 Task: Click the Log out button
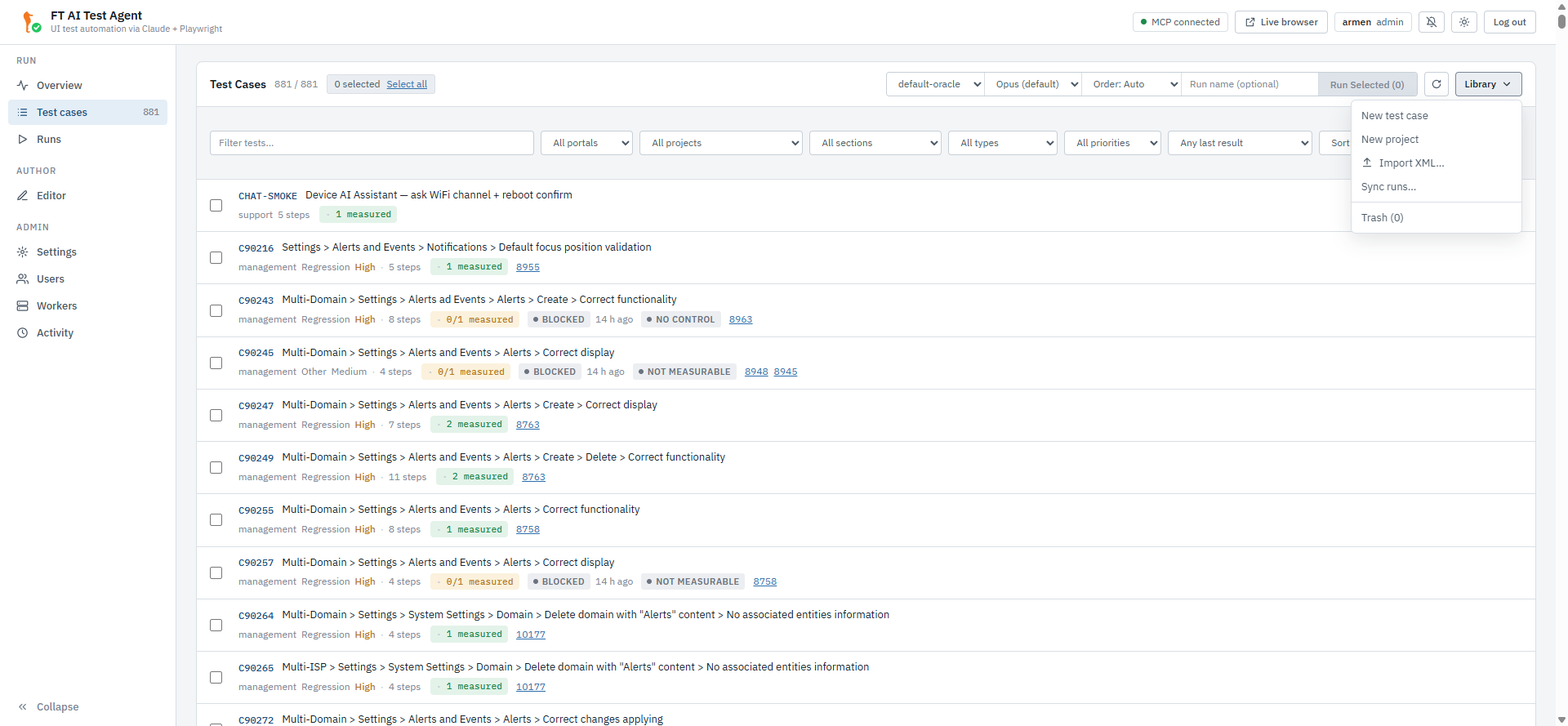[1510, 22]
